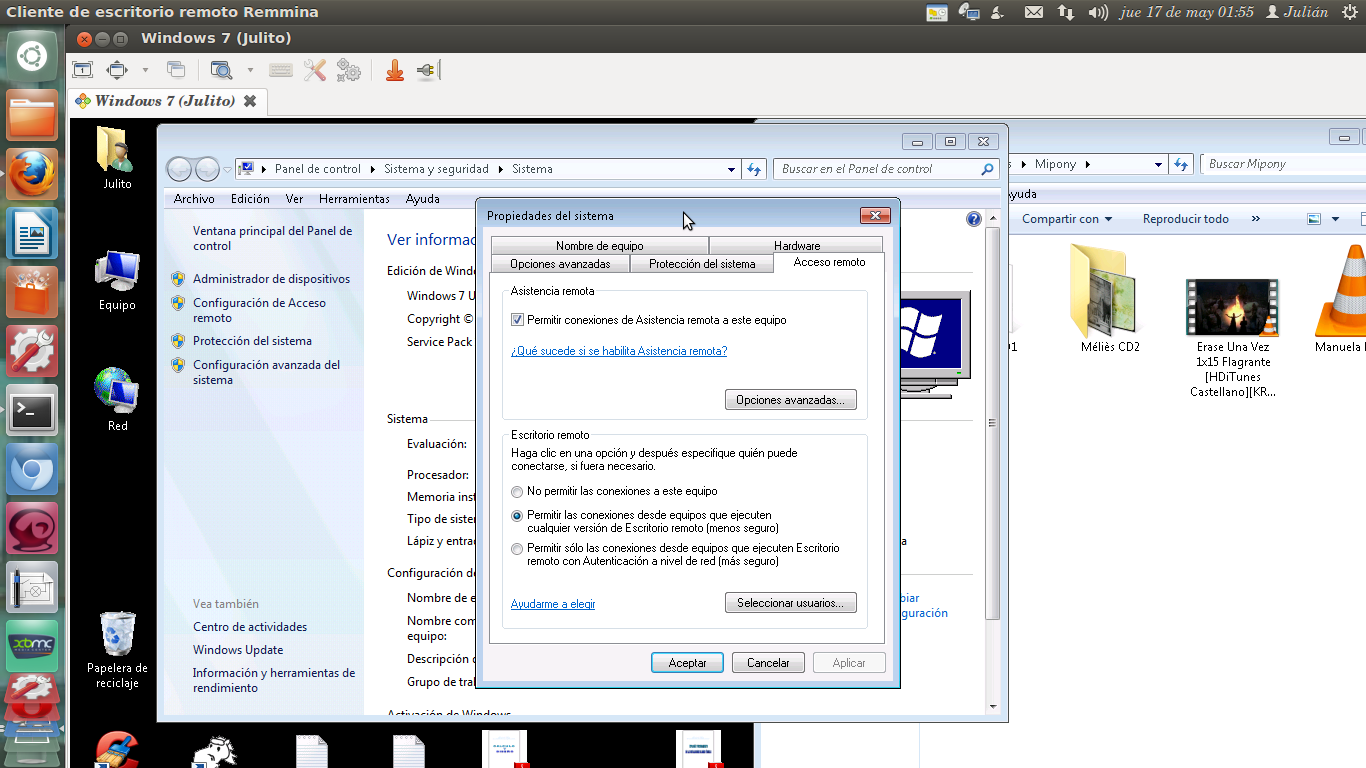1366x768 pixels.
Task: Select any version of Remote Desktop radio option
Action: (517, 516)
